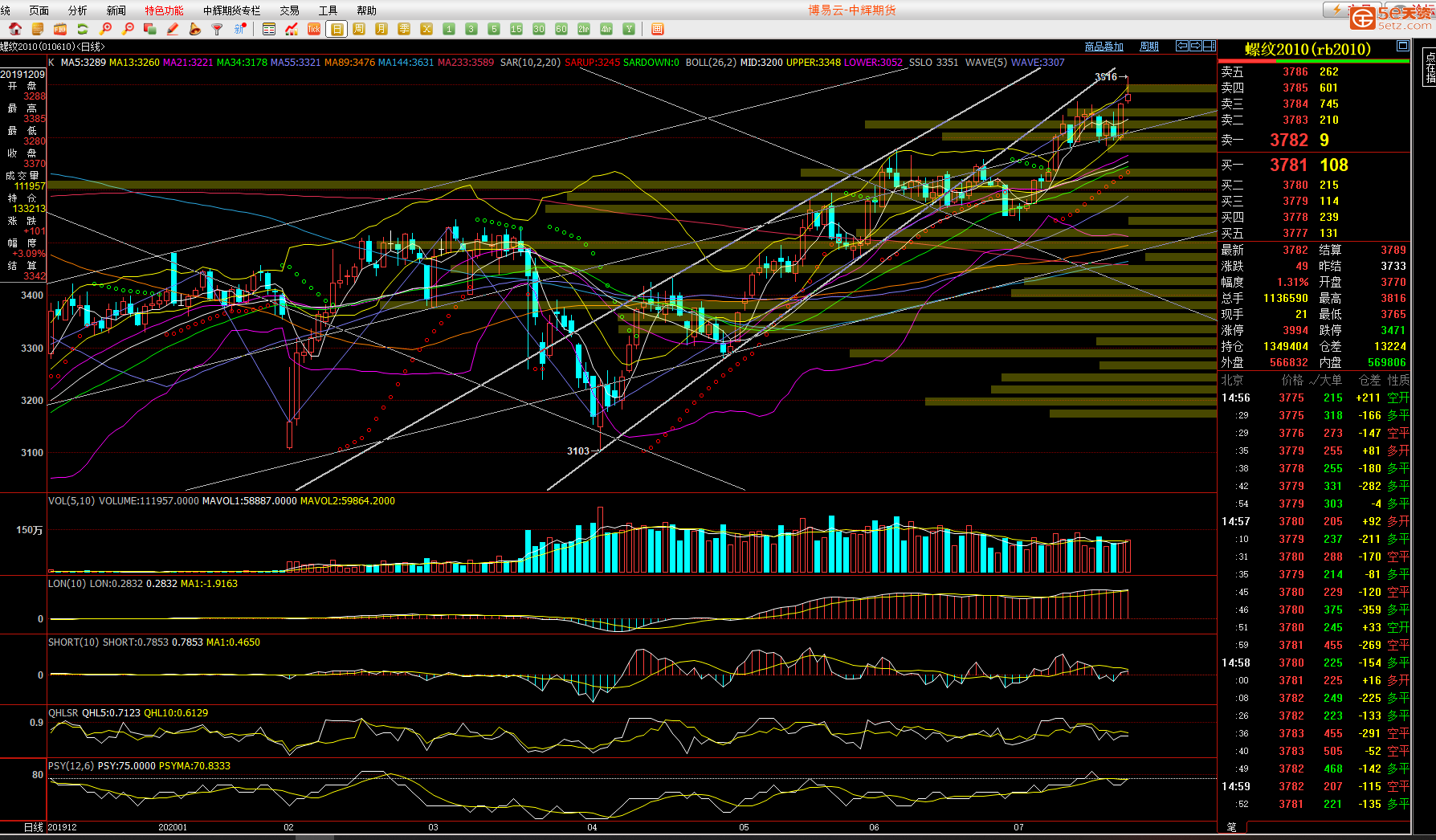Expand the quote panel maximize box
This screenshot has width=1436, height=840.
[x=1402, y=46]
